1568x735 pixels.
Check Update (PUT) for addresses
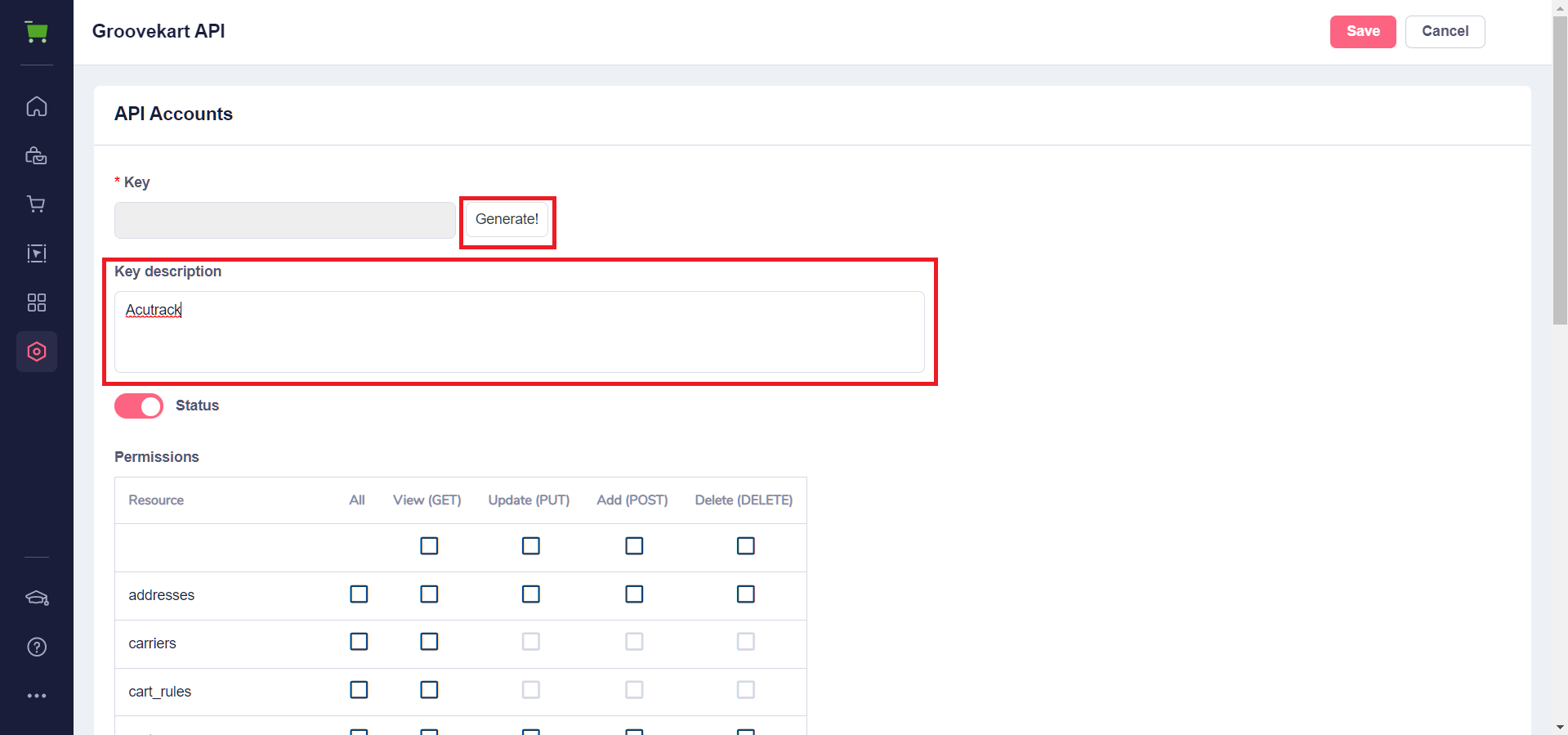tap(531, 594)
